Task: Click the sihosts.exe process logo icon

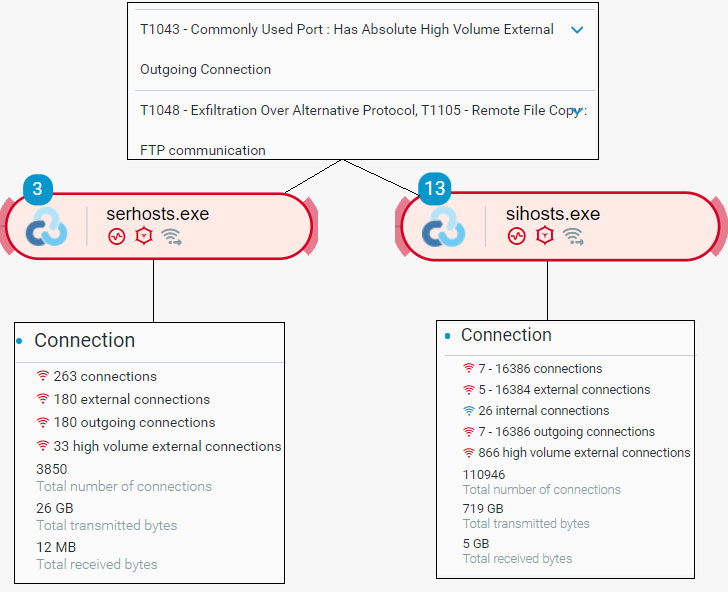Action: [443, 227]
